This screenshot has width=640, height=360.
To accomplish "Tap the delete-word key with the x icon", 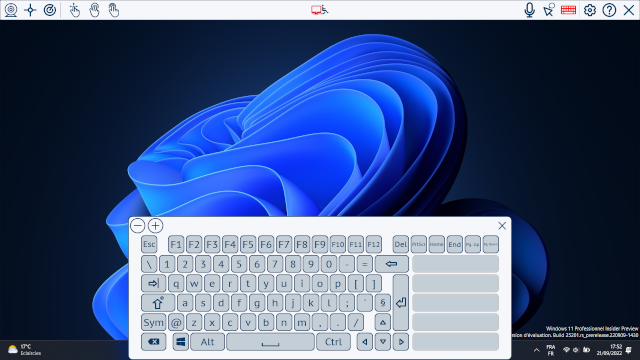I will coord(153,342).
